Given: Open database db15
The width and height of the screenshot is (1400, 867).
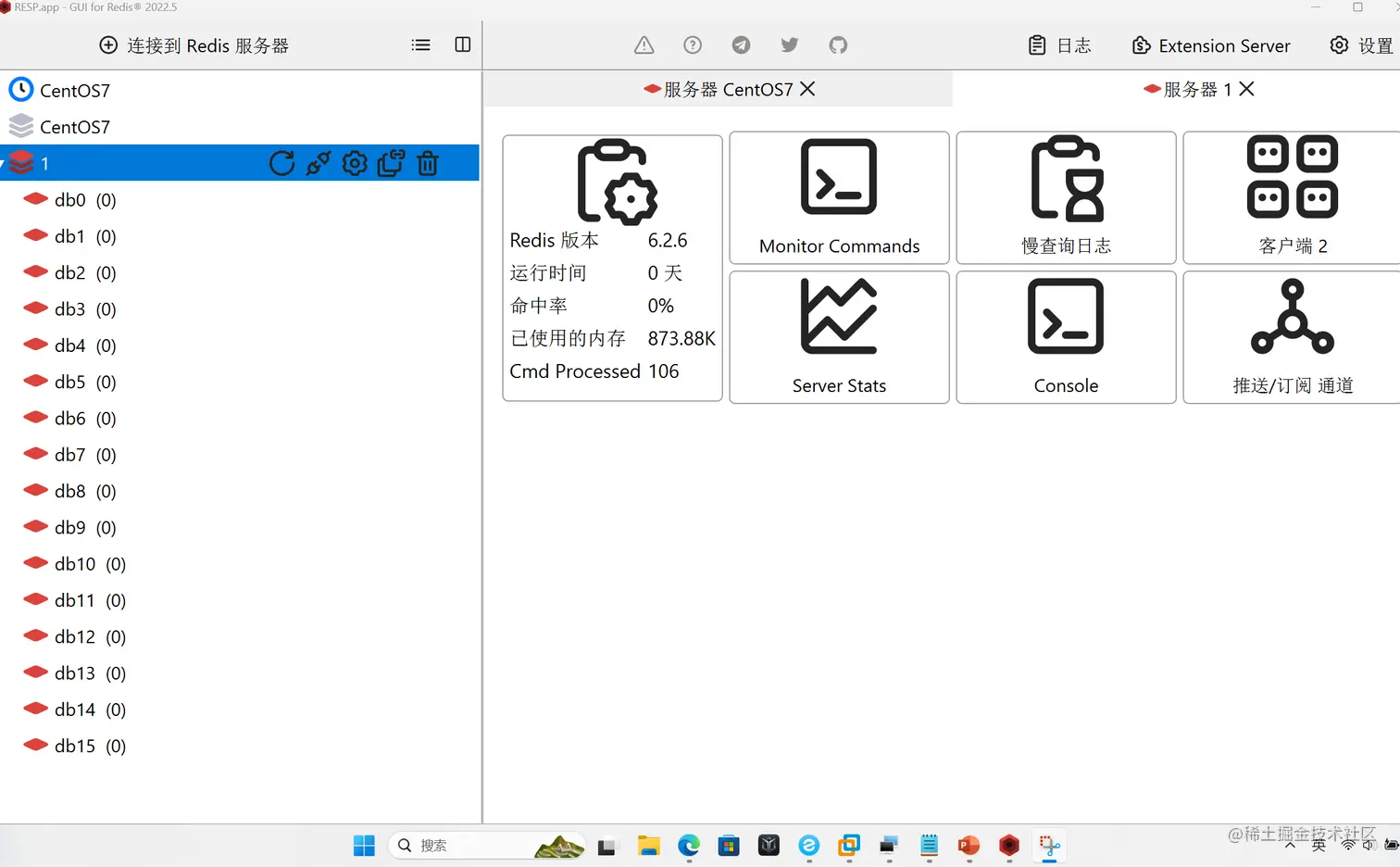Looking at the screenshot, I should 75,747.
